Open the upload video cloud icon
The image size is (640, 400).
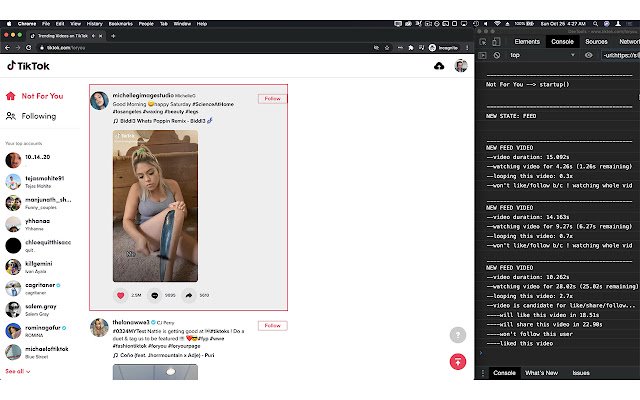439,66
